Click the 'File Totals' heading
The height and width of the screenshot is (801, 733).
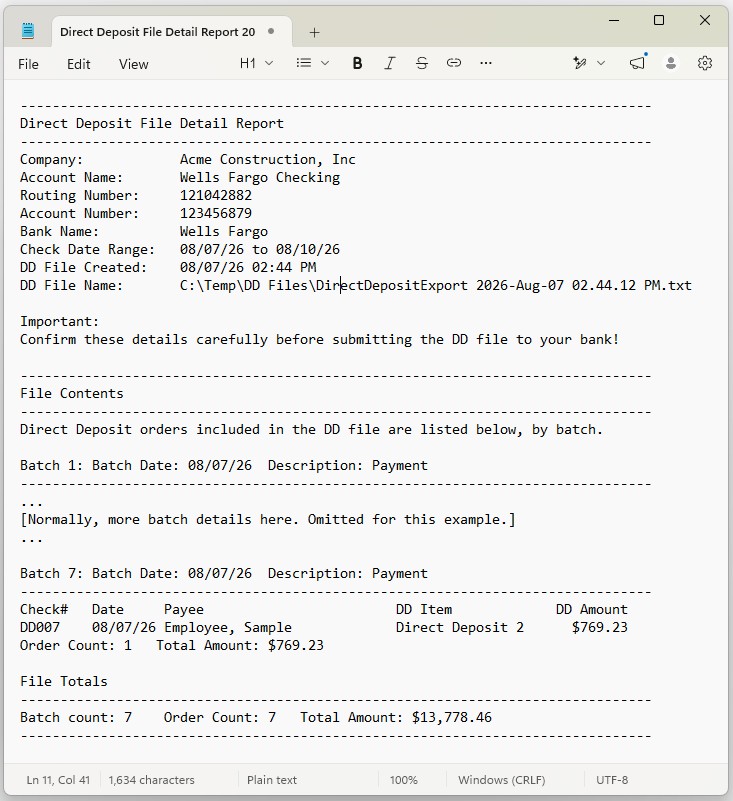coord(63,681)
